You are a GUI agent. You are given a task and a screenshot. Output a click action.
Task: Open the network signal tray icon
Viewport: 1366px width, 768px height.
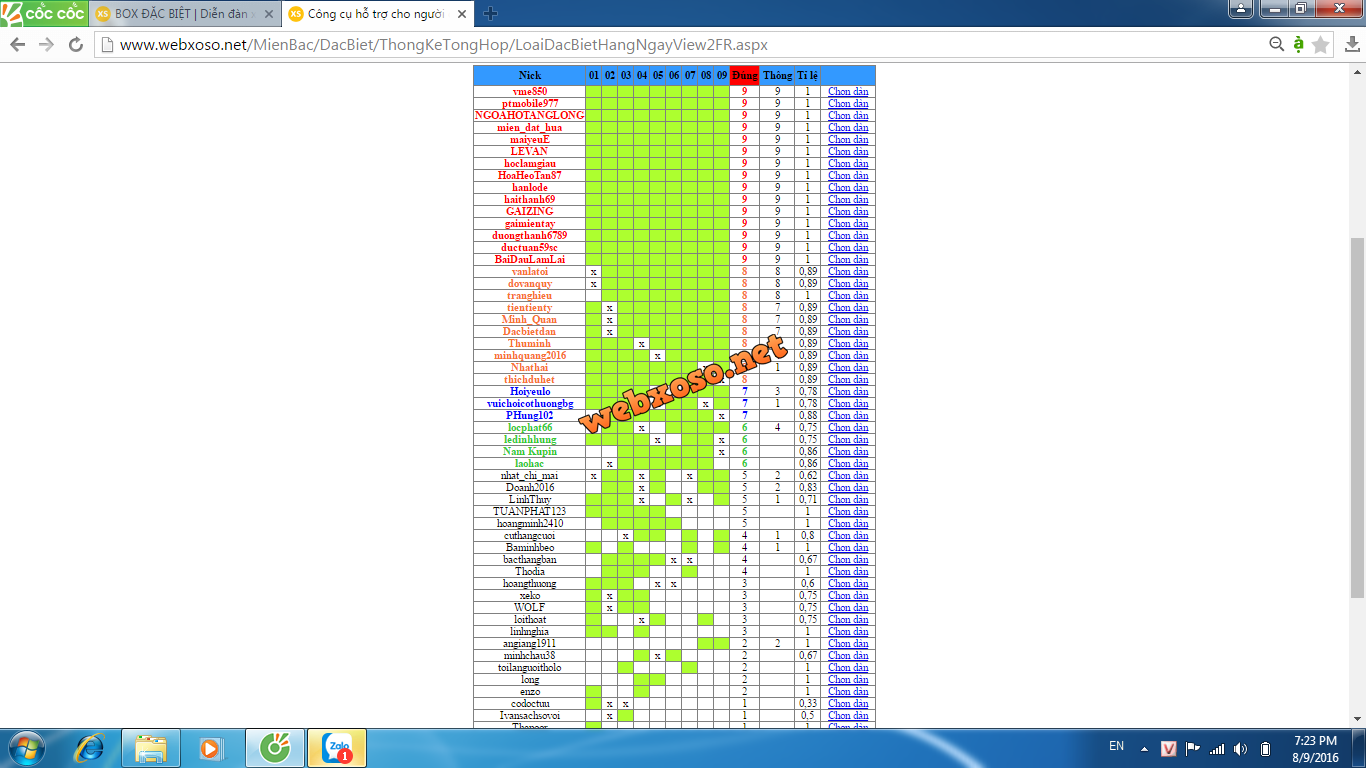(x=1217, y=748)
